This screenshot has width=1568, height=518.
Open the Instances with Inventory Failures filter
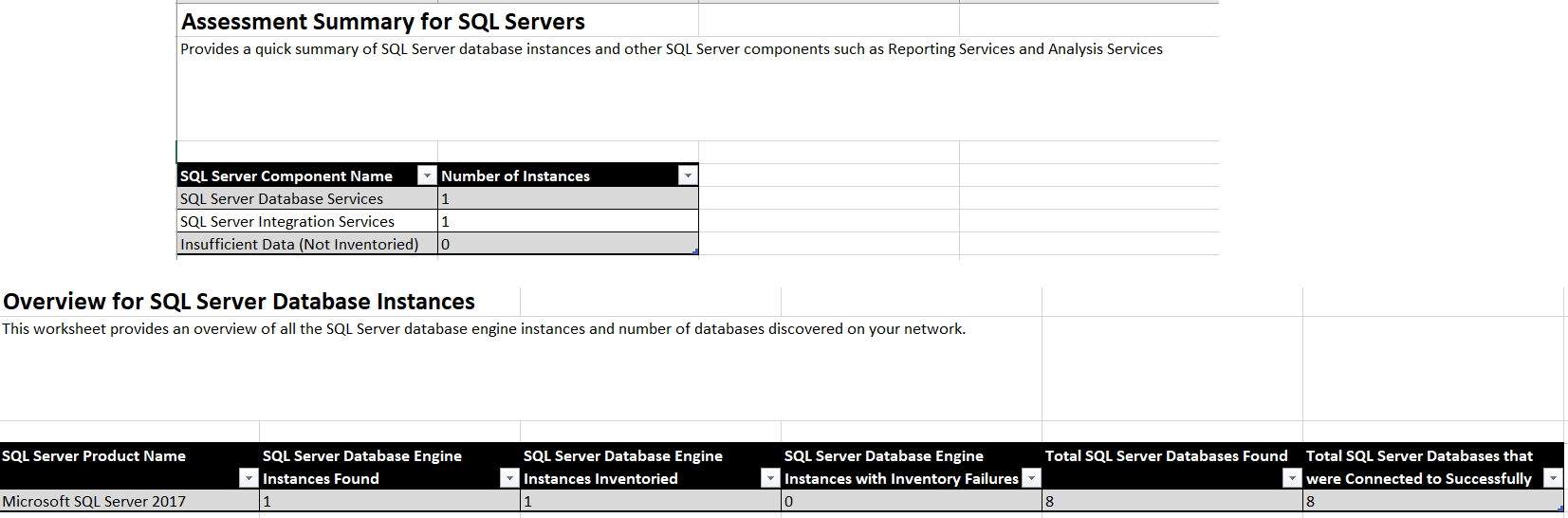tap(1031, 478)
